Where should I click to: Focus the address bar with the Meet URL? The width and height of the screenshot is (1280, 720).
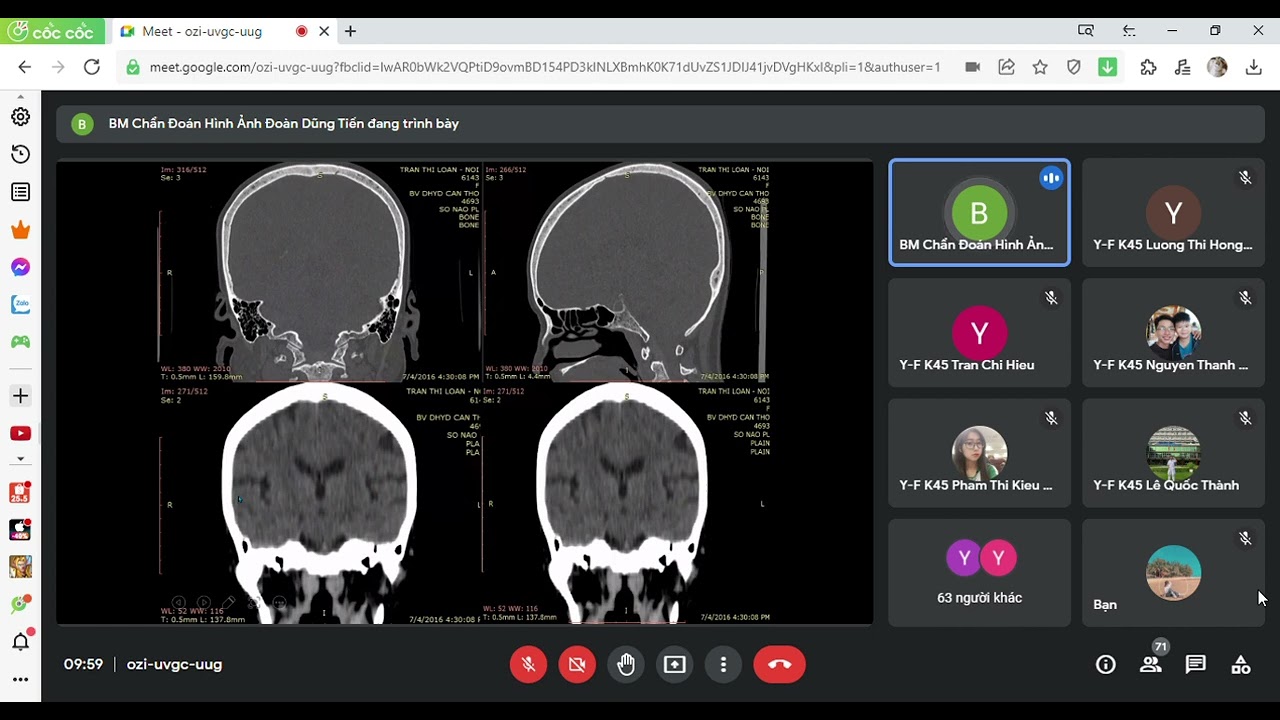(545, 67)
